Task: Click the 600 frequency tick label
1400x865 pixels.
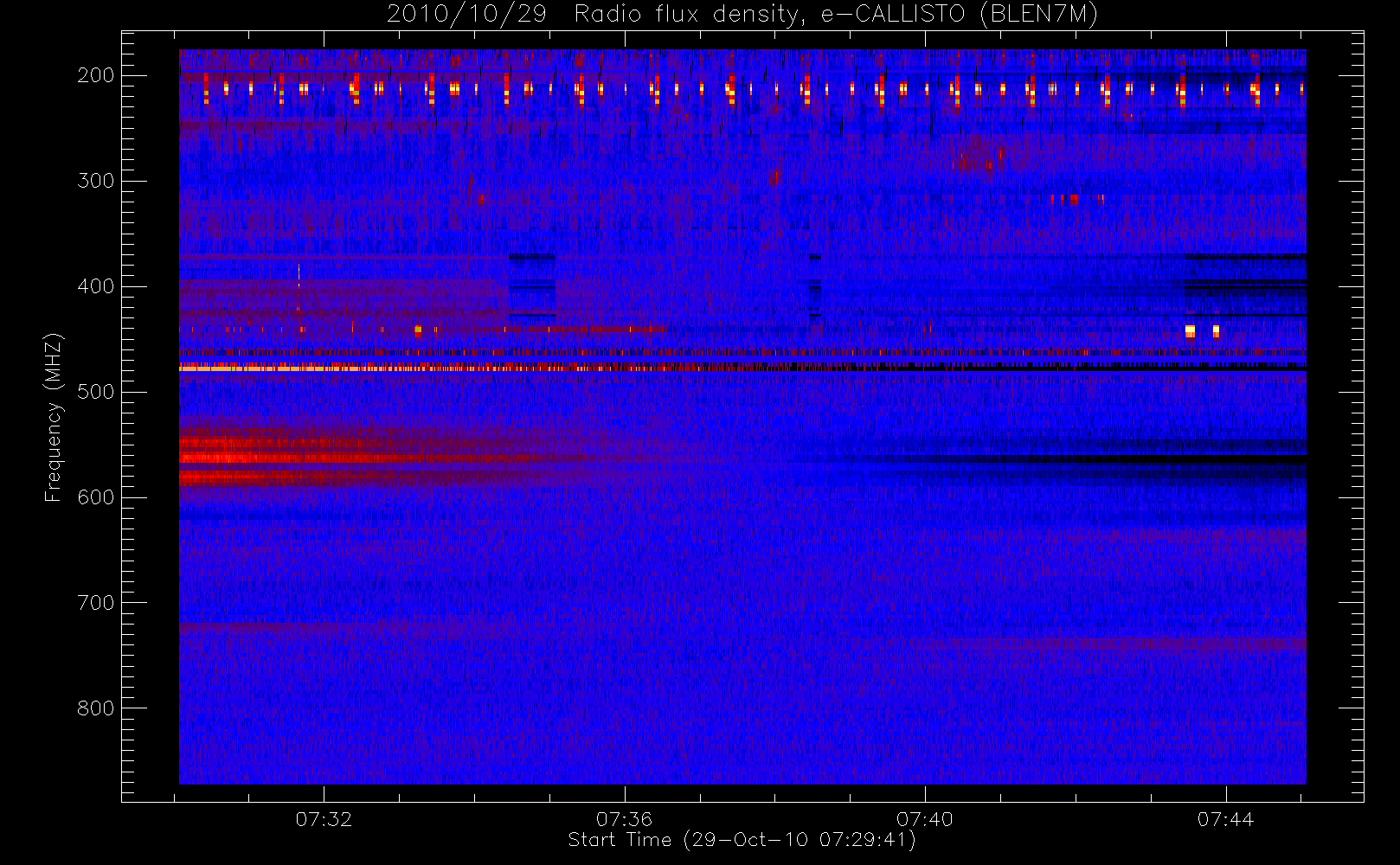Action: [x=96, y=497]
